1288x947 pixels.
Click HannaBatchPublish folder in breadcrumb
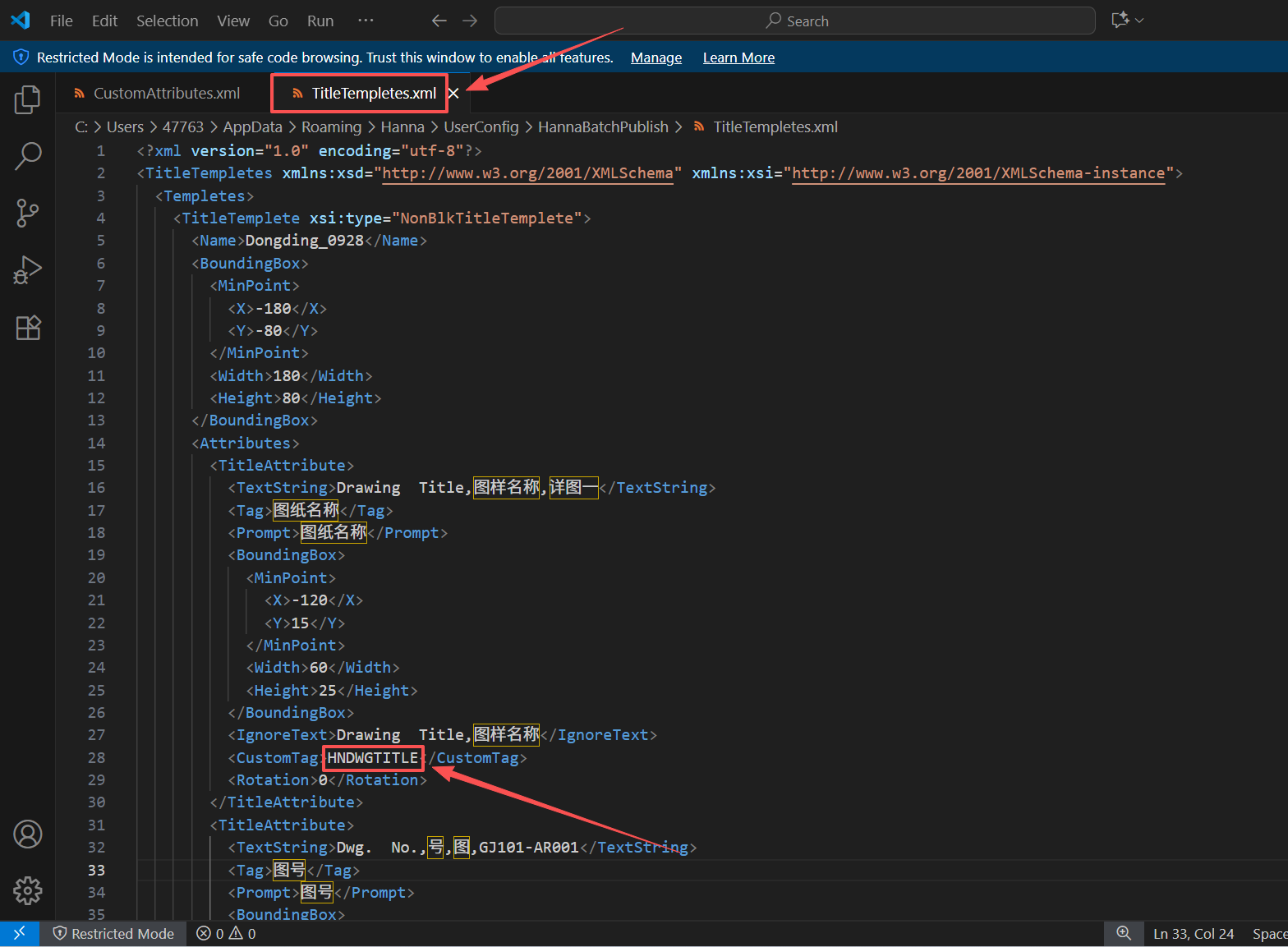[603, 127]
